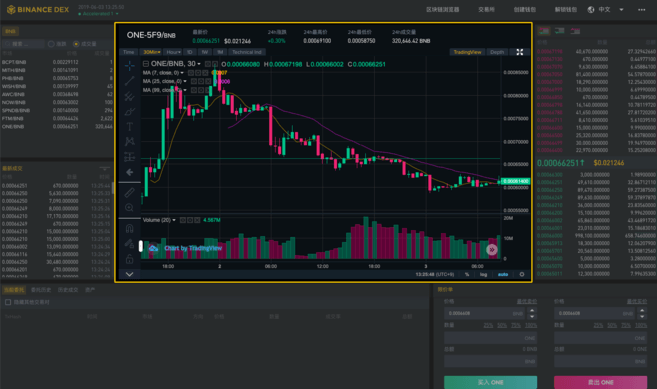Click the green Buy ONE button

coord(490,382)
